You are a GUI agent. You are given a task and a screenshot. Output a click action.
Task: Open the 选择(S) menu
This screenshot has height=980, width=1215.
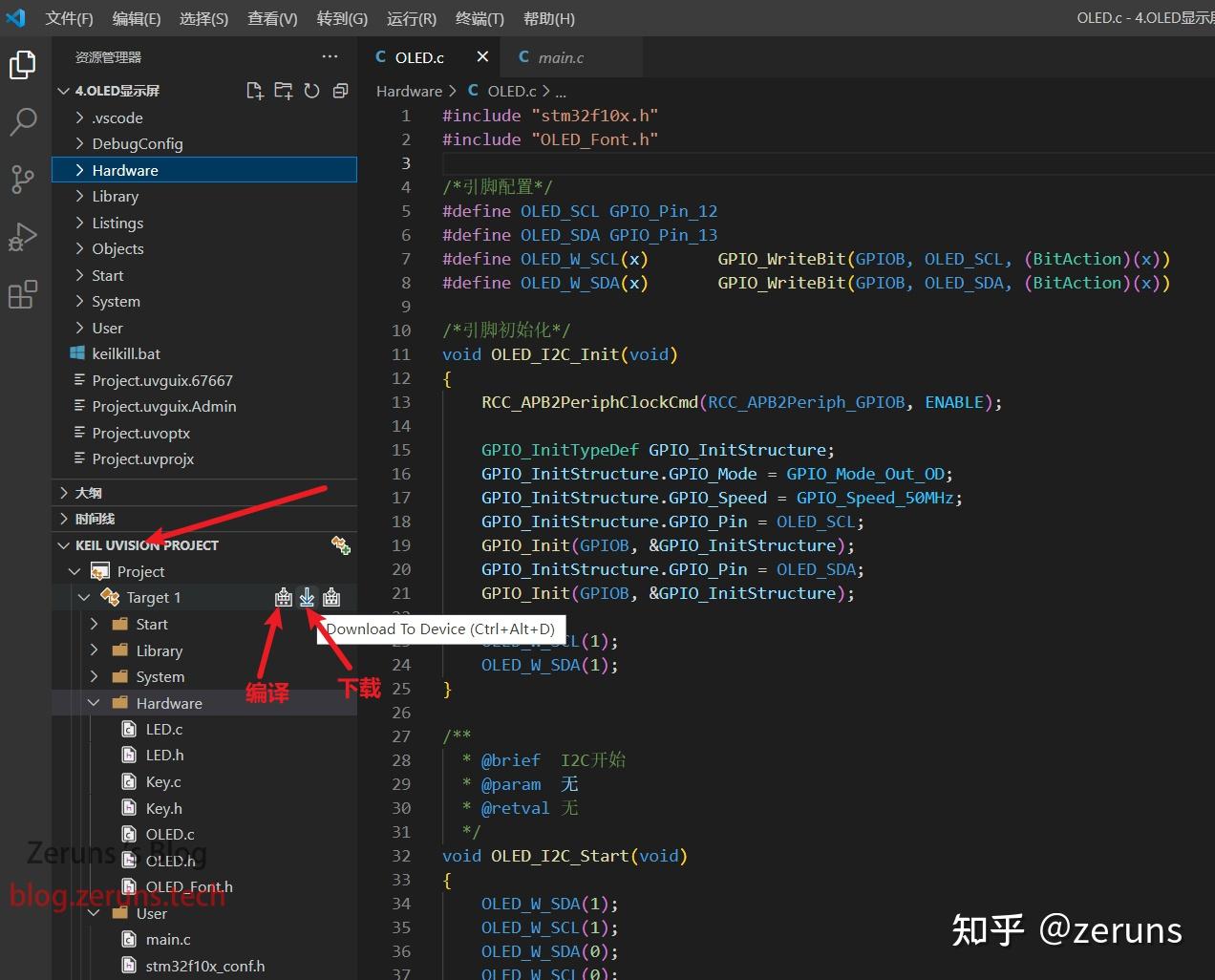pos(204,18)
